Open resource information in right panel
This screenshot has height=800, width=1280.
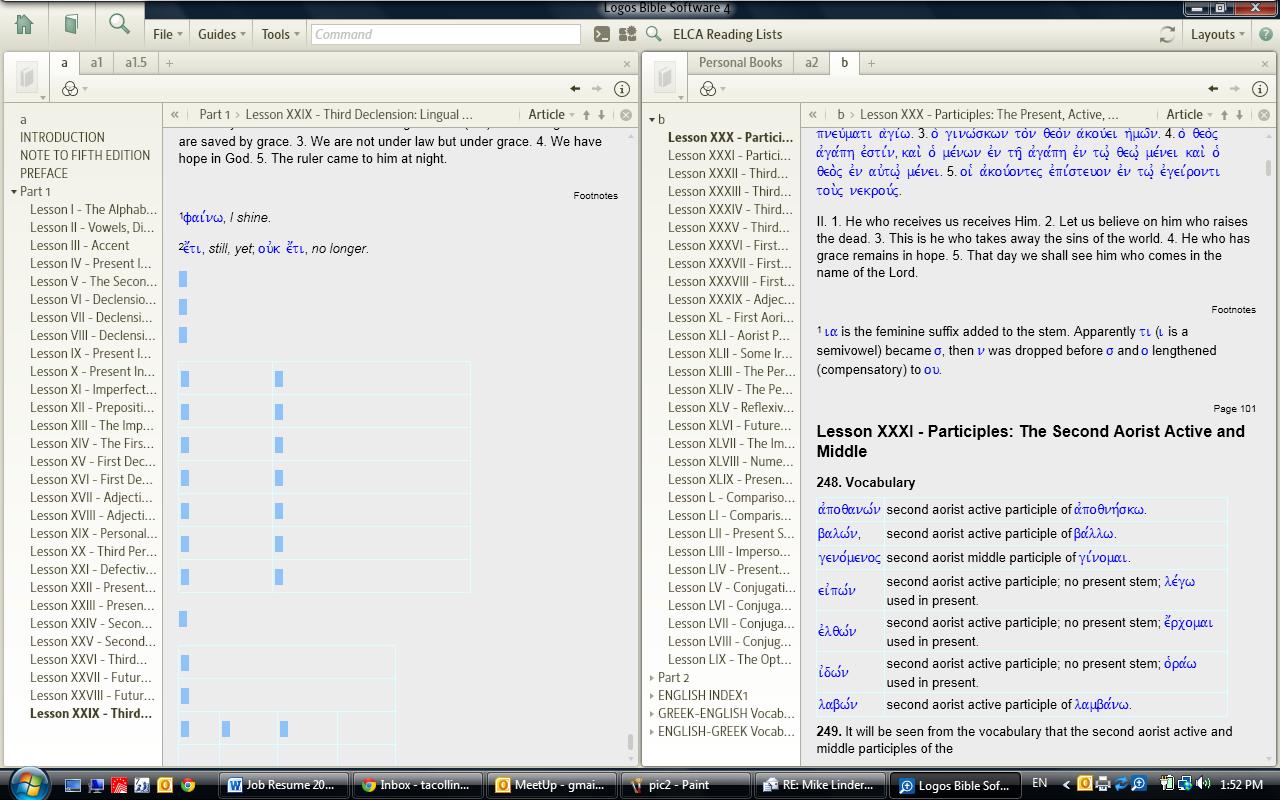1259,89
